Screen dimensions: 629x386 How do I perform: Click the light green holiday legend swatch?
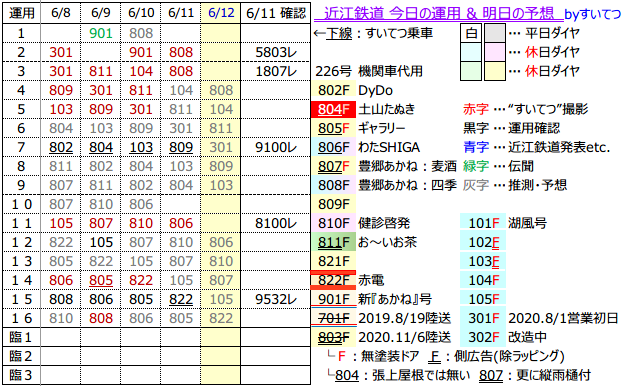(471, 71)
